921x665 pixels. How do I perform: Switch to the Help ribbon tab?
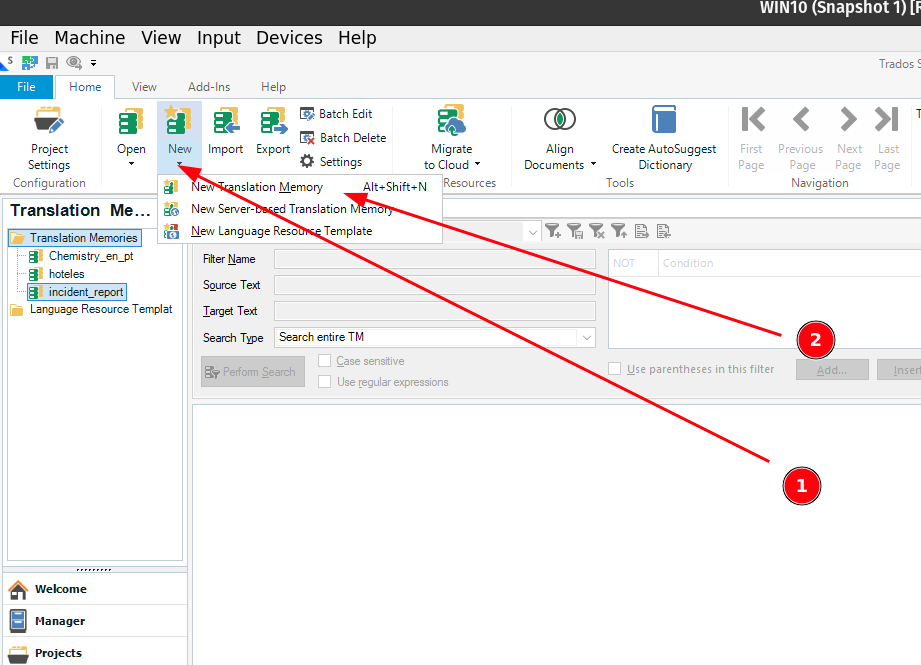tap(273, 87)
